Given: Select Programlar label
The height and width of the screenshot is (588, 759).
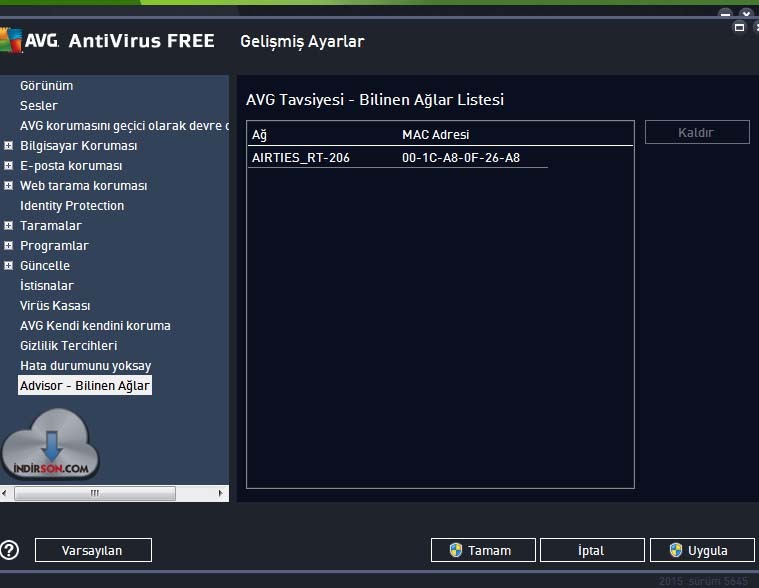Looking at the screenshot, I should pos(54,246).
